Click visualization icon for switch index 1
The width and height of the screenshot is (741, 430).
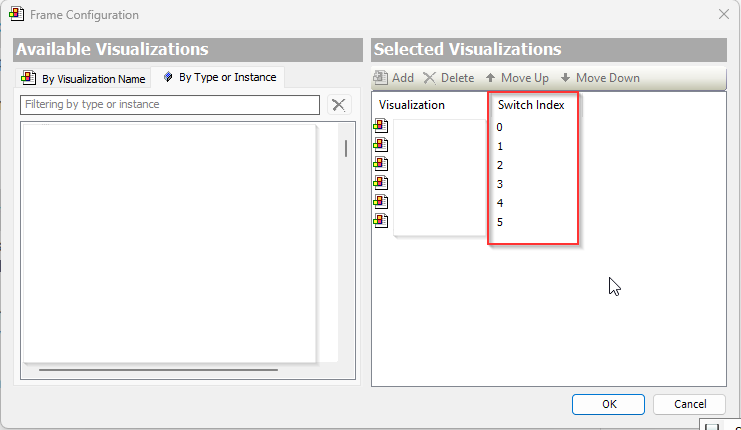coord(381,145)
